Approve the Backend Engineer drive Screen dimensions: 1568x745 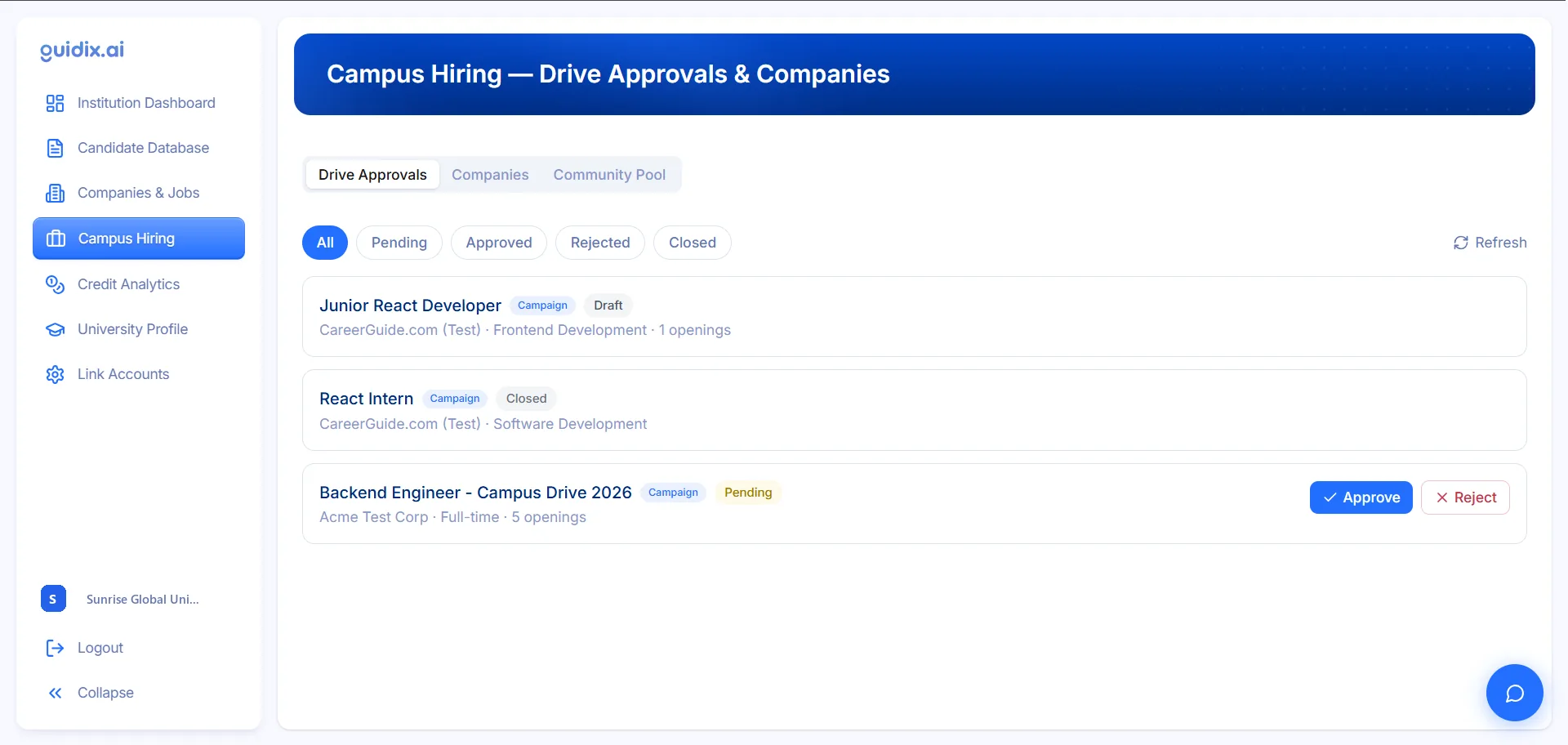click(1361, 497)
